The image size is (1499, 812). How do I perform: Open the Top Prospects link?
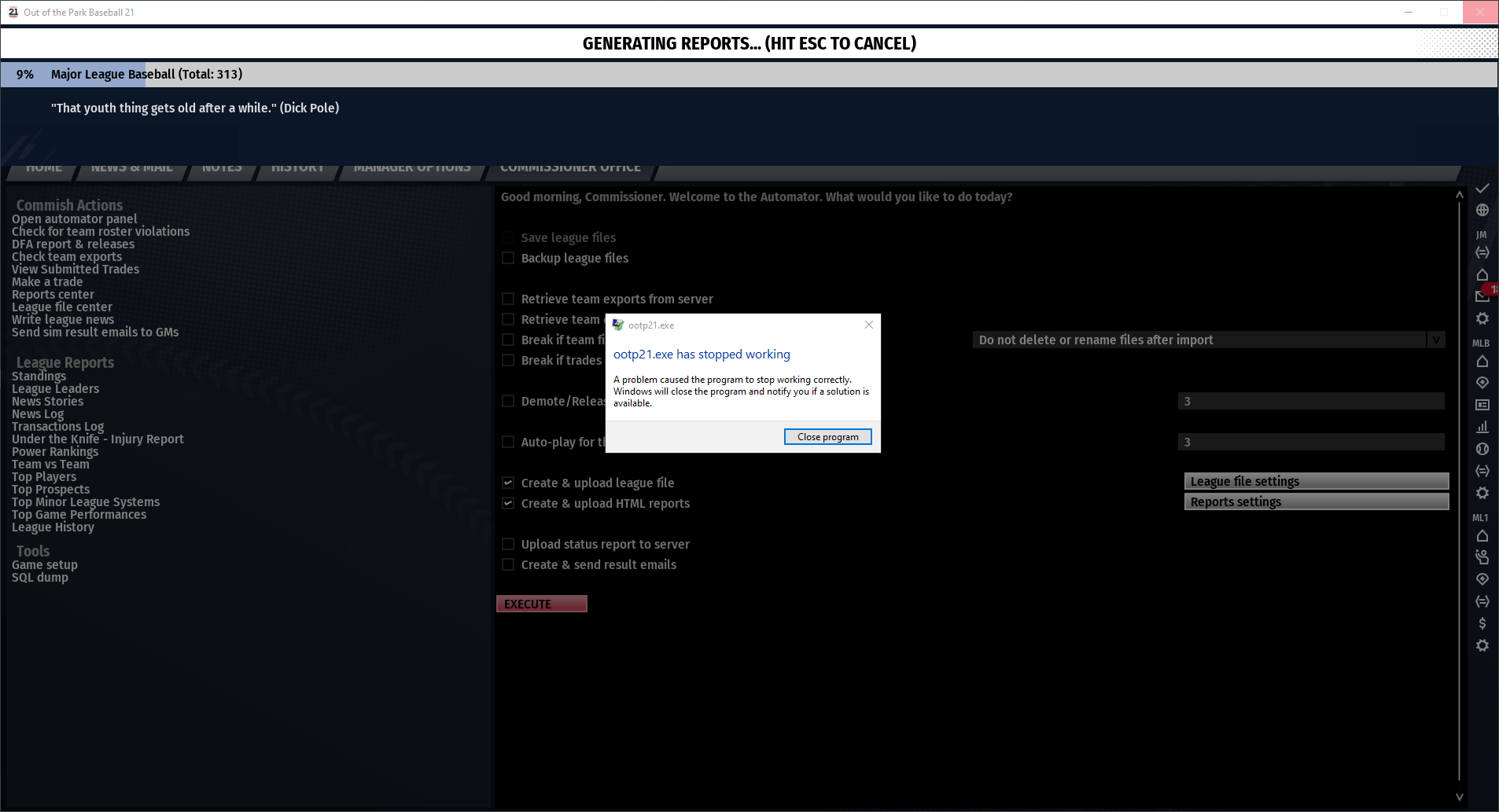[50, 489]
